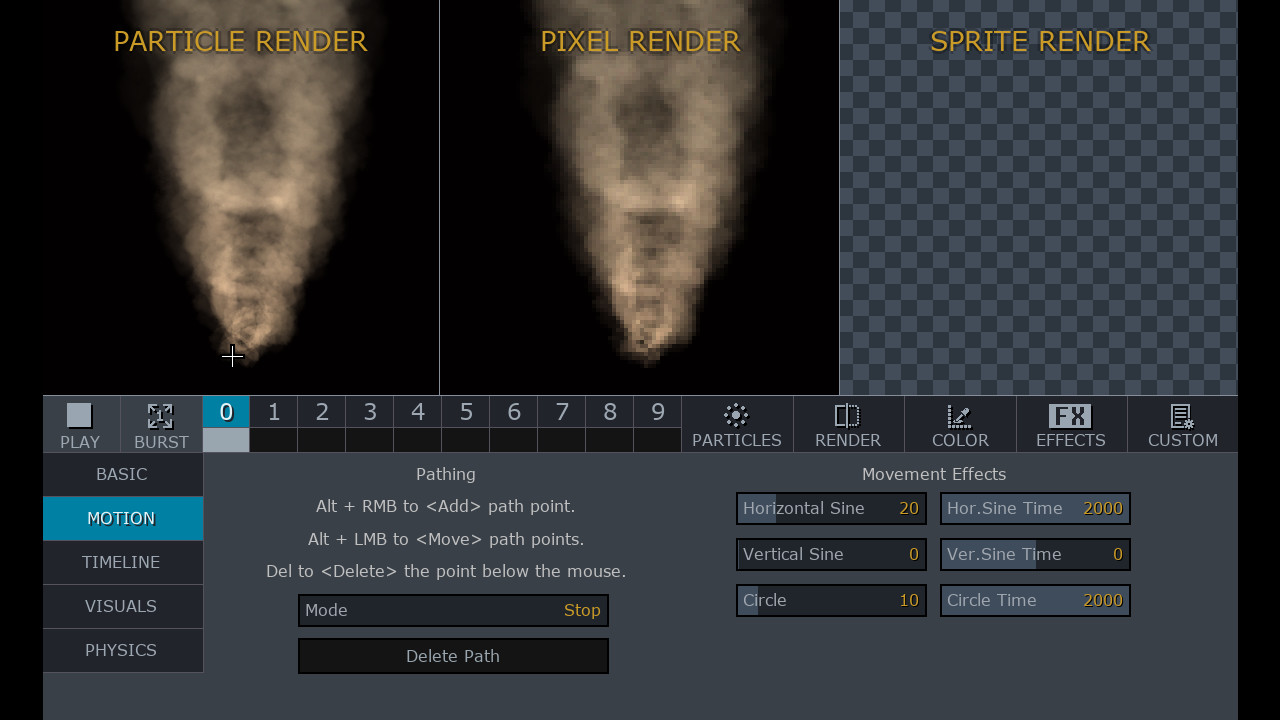Image resolution: width=1280 pixels, height=720 pixels.
Task: Open the PARTICLES panel icon
Action: (737, 424)
